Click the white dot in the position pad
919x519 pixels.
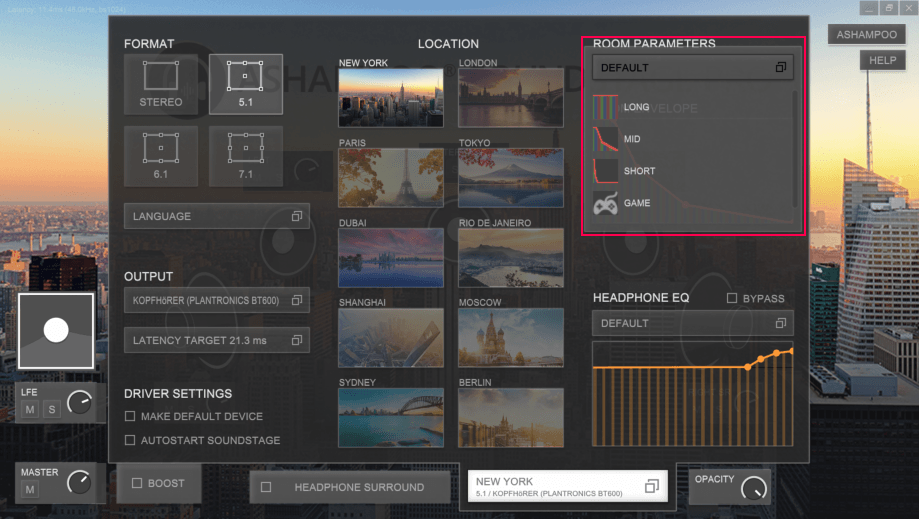[56, 330]
